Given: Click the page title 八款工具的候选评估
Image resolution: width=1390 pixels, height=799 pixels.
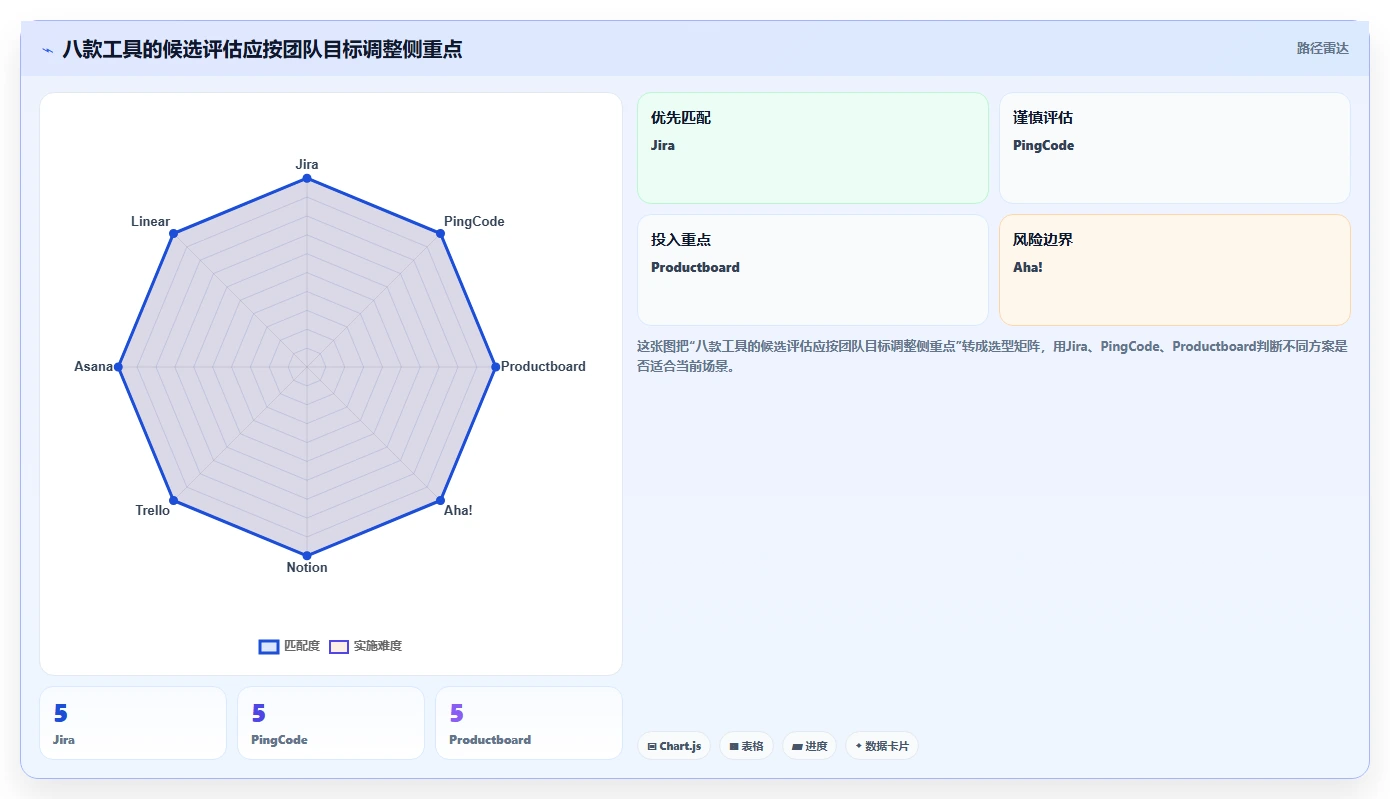Looking at the screenshot, I should coord(262,49).
